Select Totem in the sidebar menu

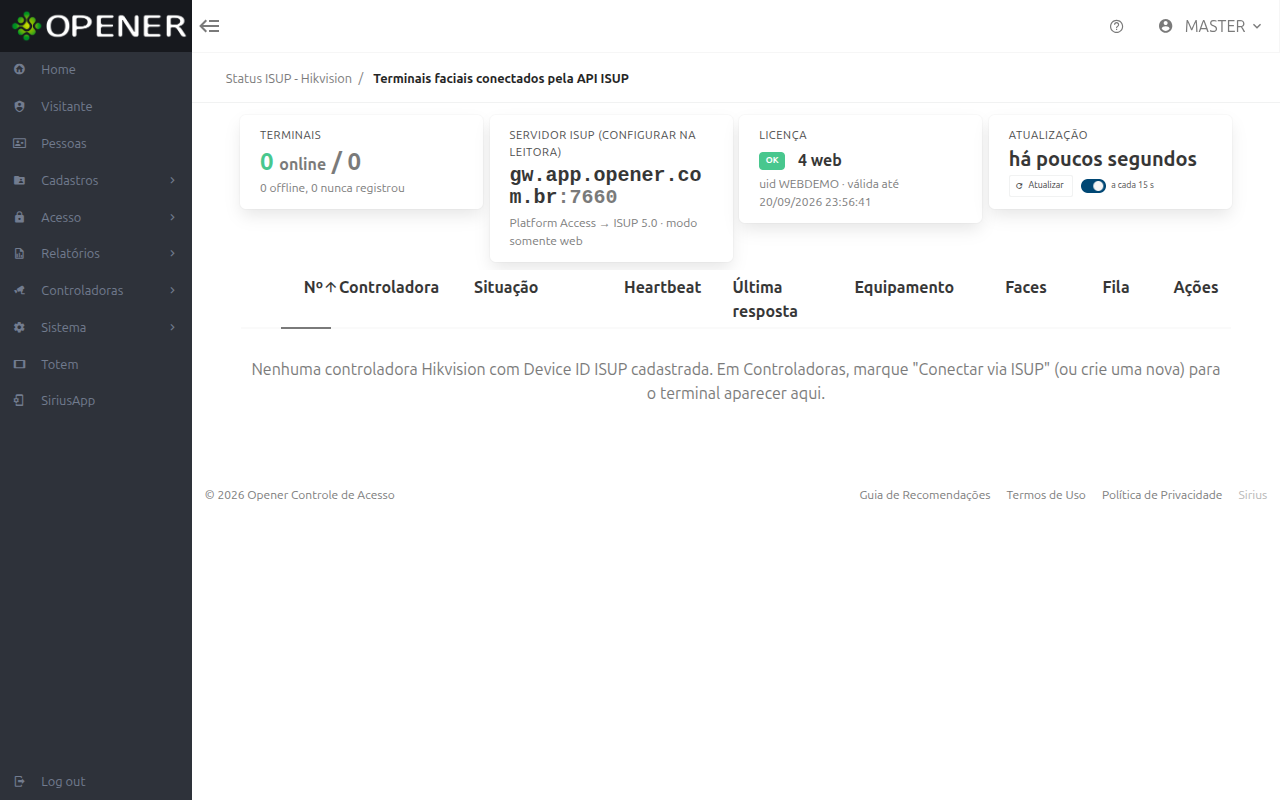(x=96, y=365)
